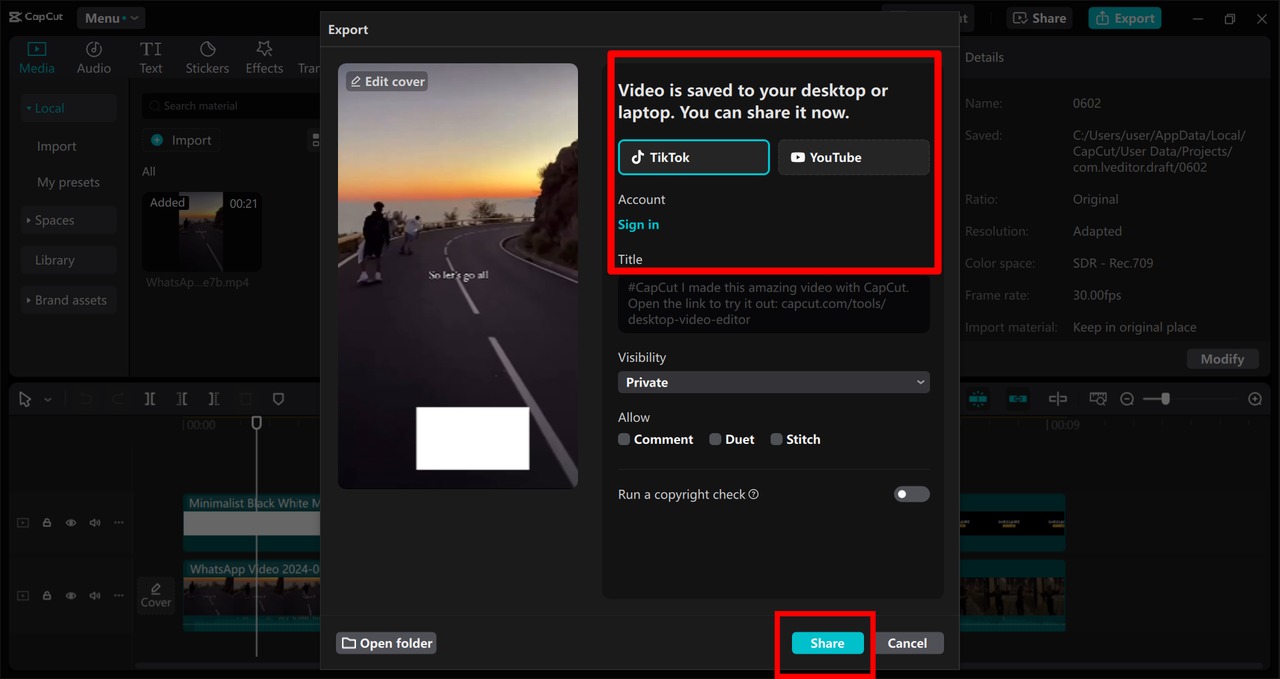Select TikTok as the sharing platform
Viewport: 1280px width, 679px height.
click(x=694, y=157)
